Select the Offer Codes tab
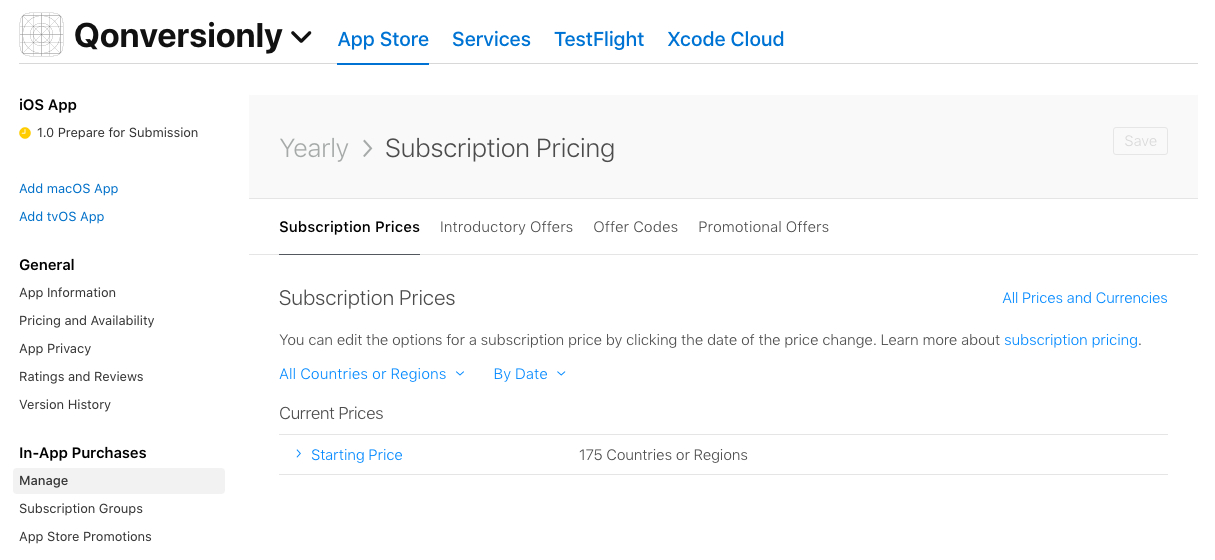 (x=635, y=227)
